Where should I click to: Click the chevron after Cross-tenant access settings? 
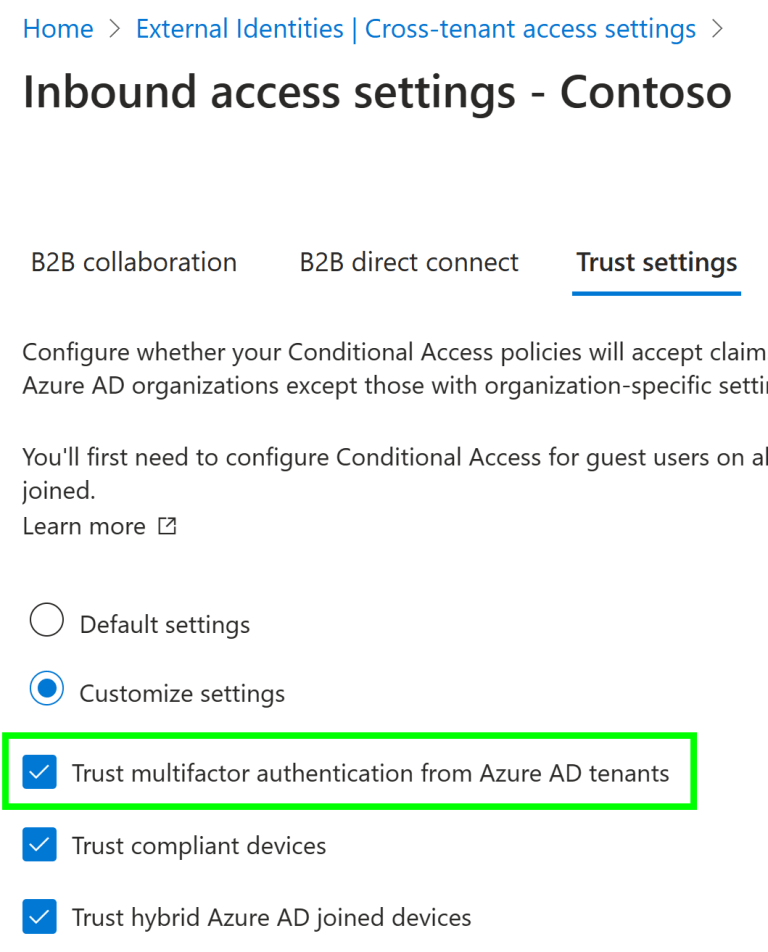(x=717, y=28)
